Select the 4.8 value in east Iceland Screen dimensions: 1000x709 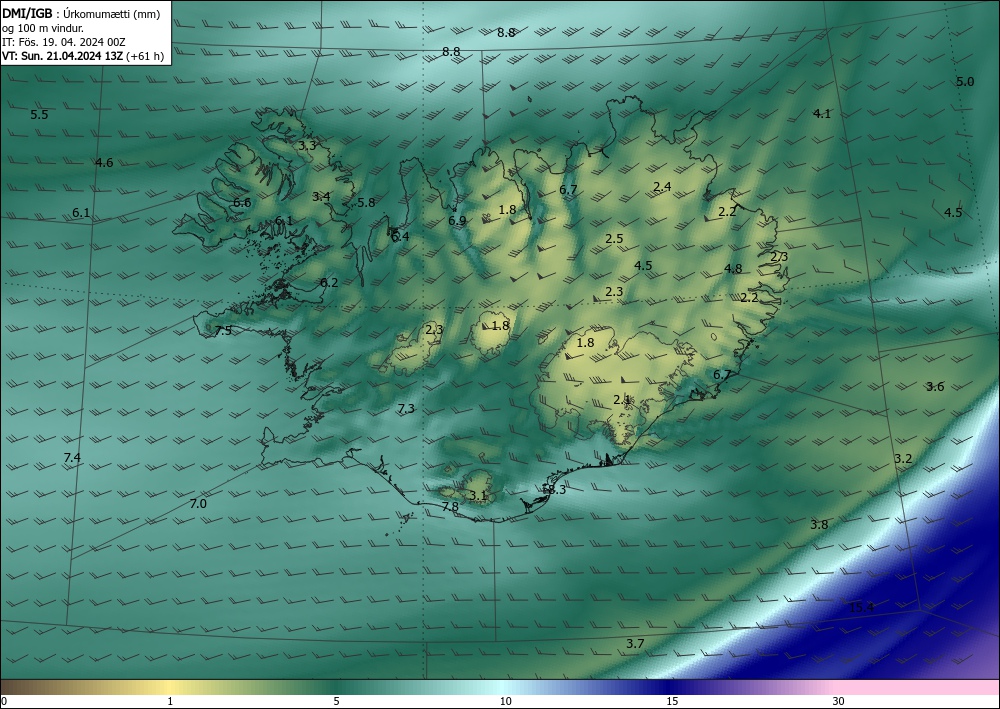733,268
